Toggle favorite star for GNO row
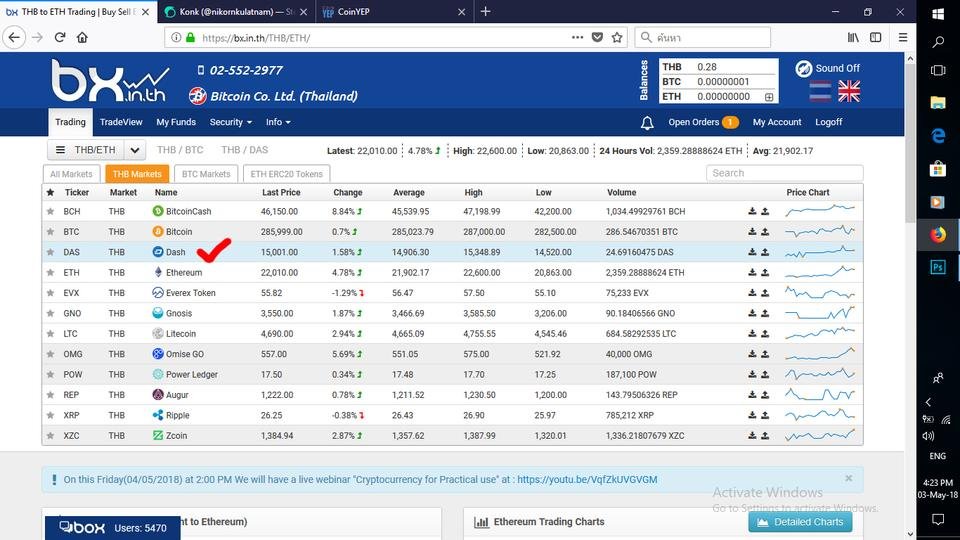Viewport: 960px width, 540px height. (50, 313)
